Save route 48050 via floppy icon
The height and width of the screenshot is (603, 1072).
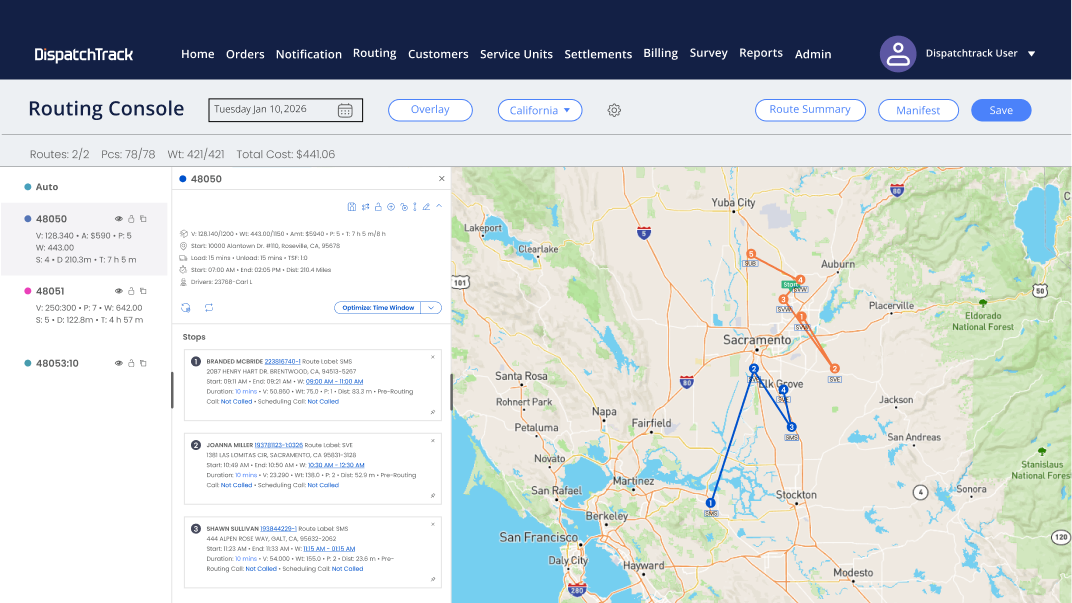pyautogui.click(x=351, y=206)
